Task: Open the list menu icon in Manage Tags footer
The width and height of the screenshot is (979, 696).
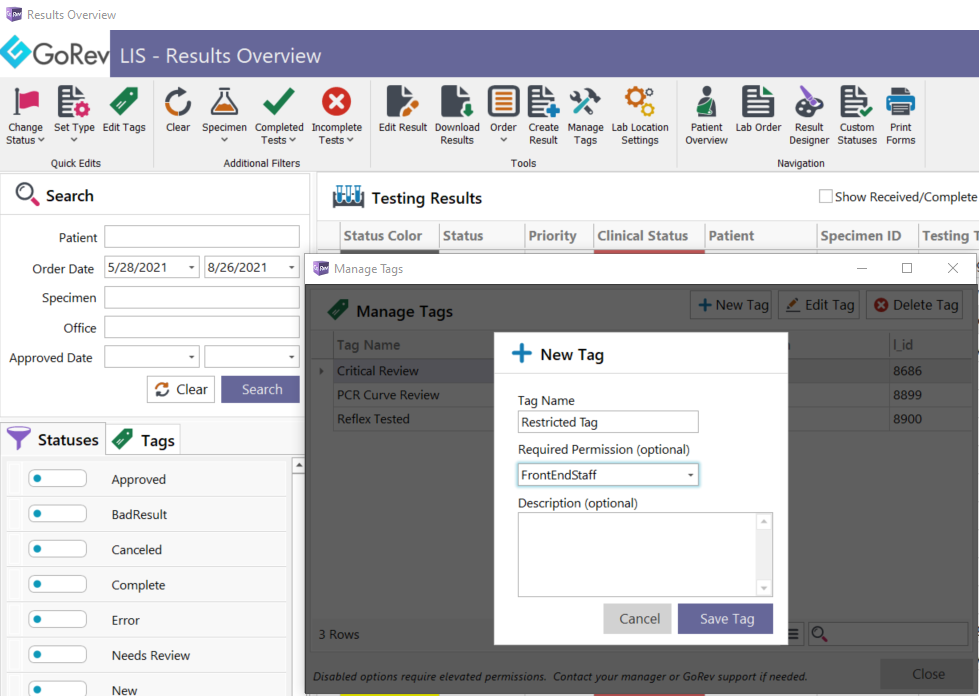Action: pos(793,634)
